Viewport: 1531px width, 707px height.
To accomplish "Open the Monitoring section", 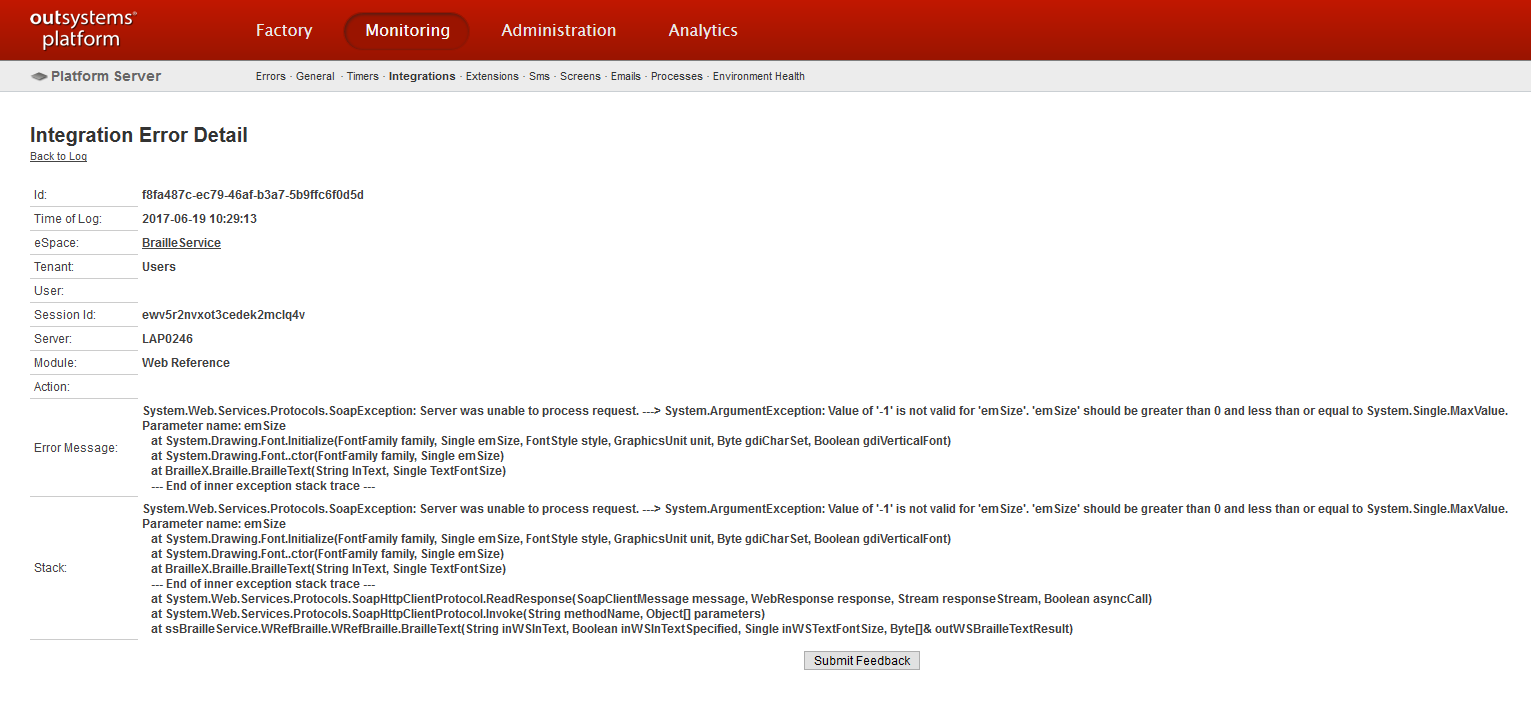I will [x=406, y=30].
